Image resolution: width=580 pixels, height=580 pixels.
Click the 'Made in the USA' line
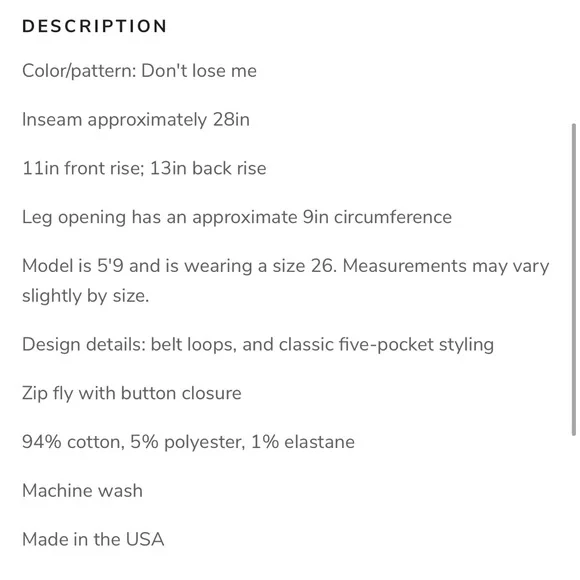[x=93, y=540]
